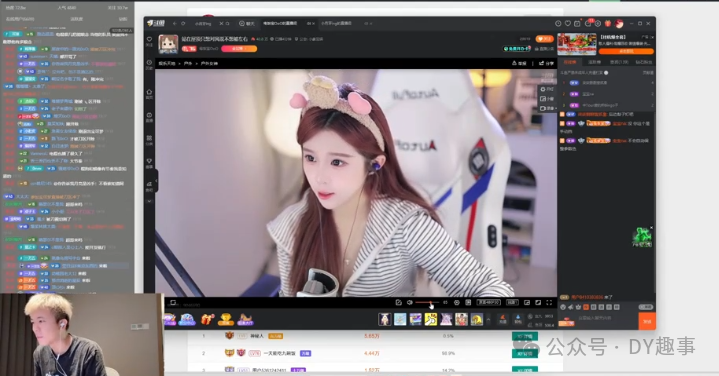The image size is (719, 376).
Task: Open the calendar task icon in title bar
Action: pyautogui.click(x=577, y=23)
